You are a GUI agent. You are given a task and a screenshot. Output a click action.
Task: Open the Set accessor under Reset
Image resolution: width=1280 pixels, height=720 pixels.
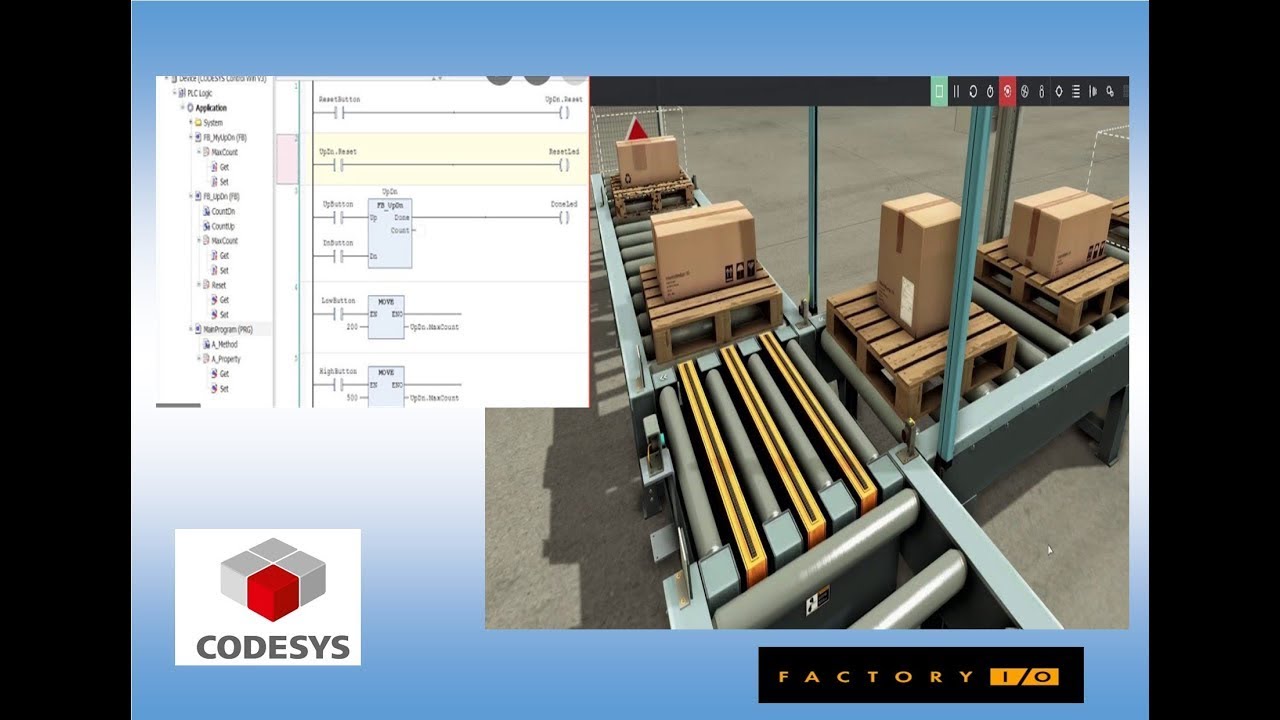coord(219,315)
